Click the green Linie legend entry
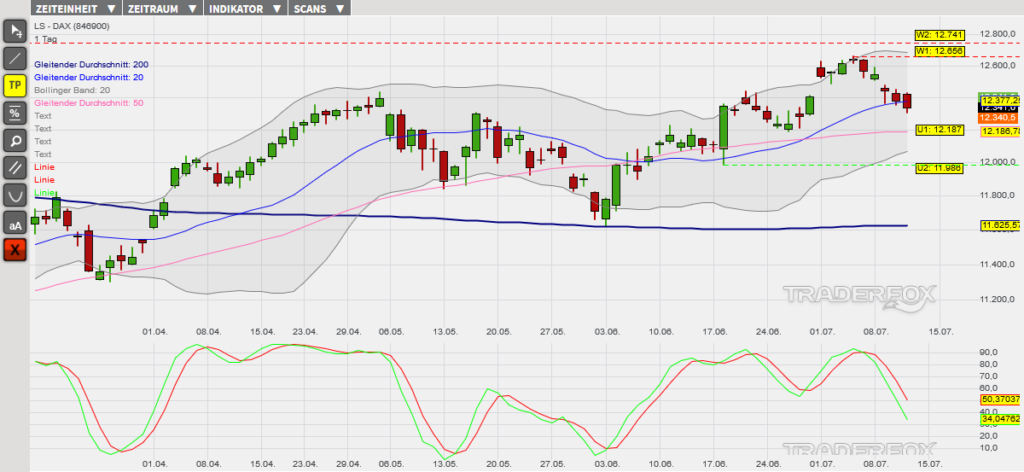1024x472 pixels. coord(44,193)
